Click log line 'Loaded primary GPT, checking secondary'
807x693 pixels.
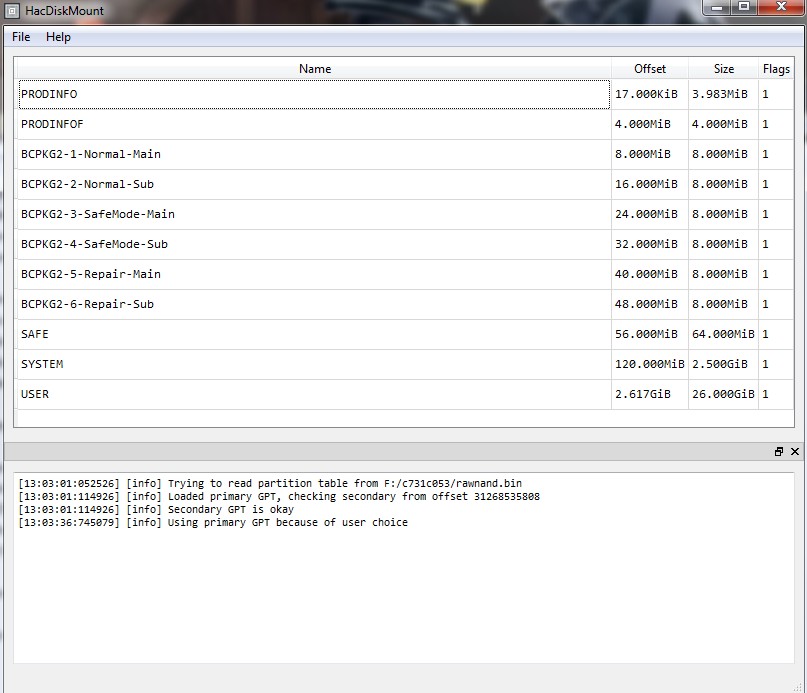pyautogui.click(x=279, y=496)
